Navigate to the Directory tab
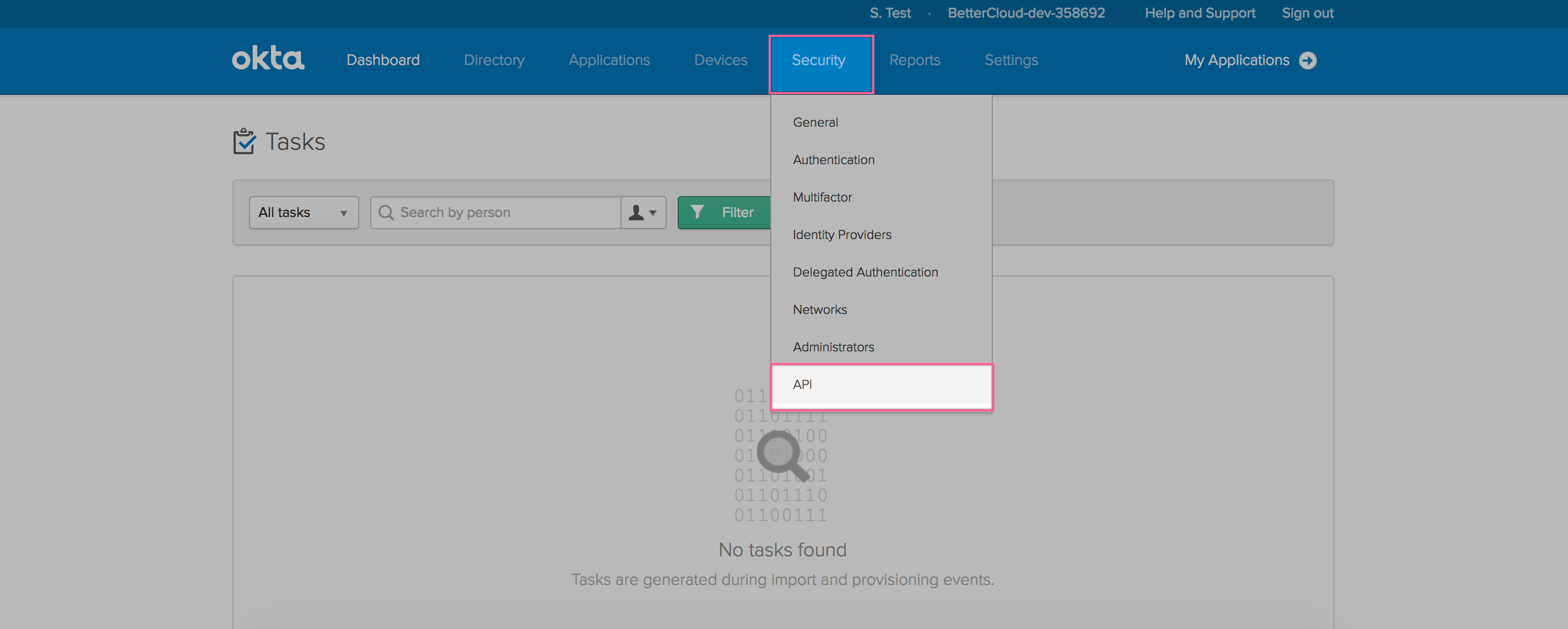Image resolution: width=1568 pixels, height=629 pixels. (494, 59)
